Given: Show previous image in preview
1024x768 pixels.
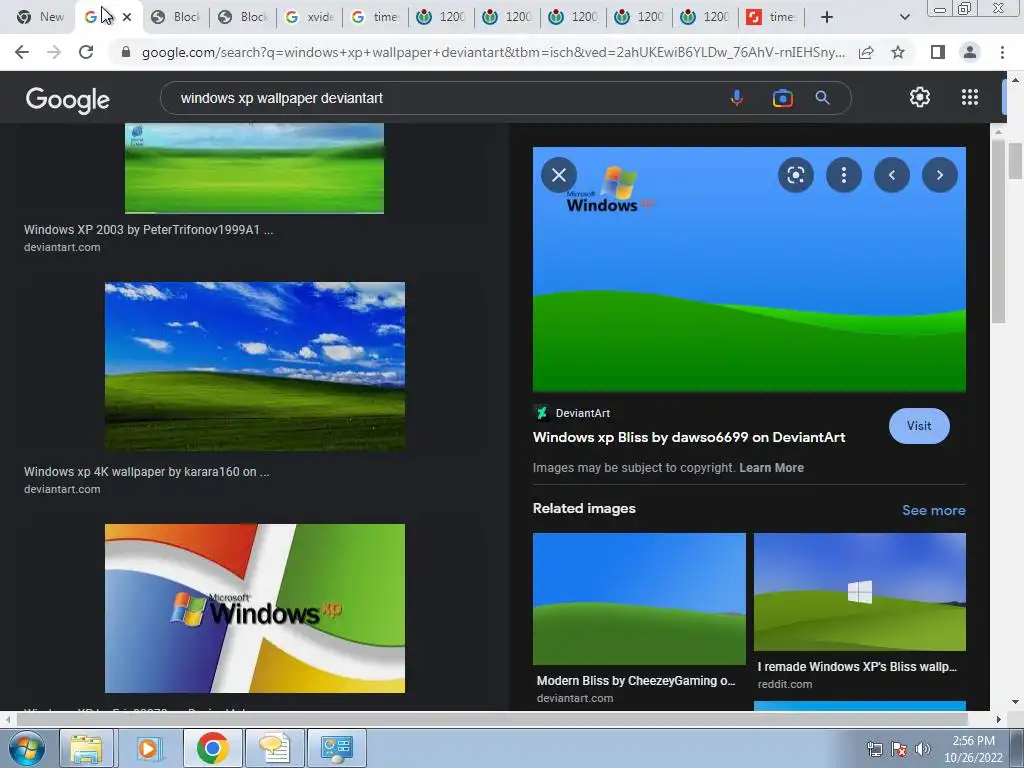Looking at the screenshot, I should (891, 175).
